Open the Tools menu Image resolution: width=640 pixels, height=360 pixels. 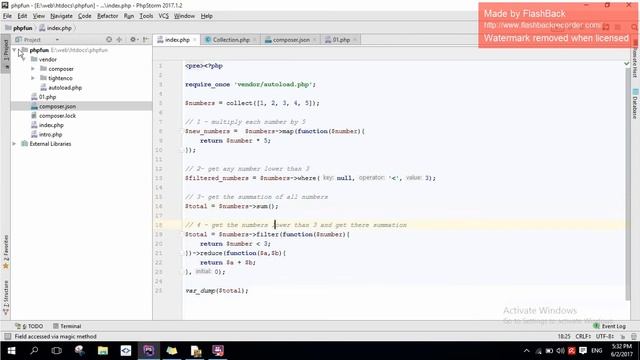146,16
